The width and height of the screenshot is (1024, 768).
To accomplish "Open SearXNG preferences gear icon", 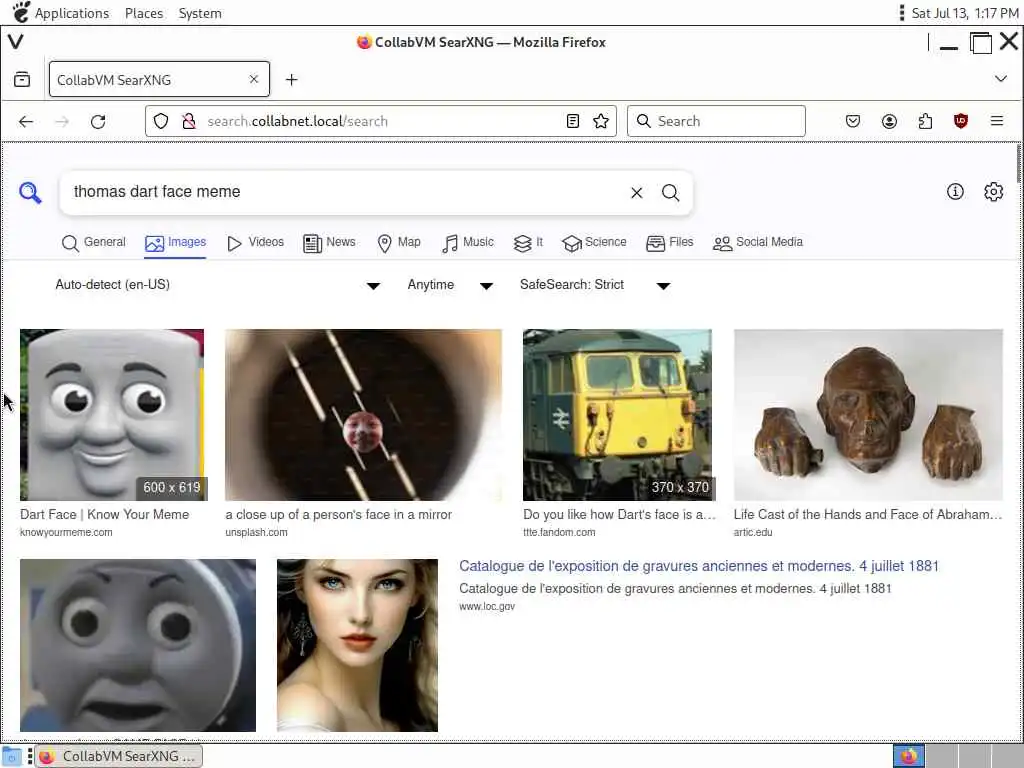I will pyautogui.click(x=993, y=191).
